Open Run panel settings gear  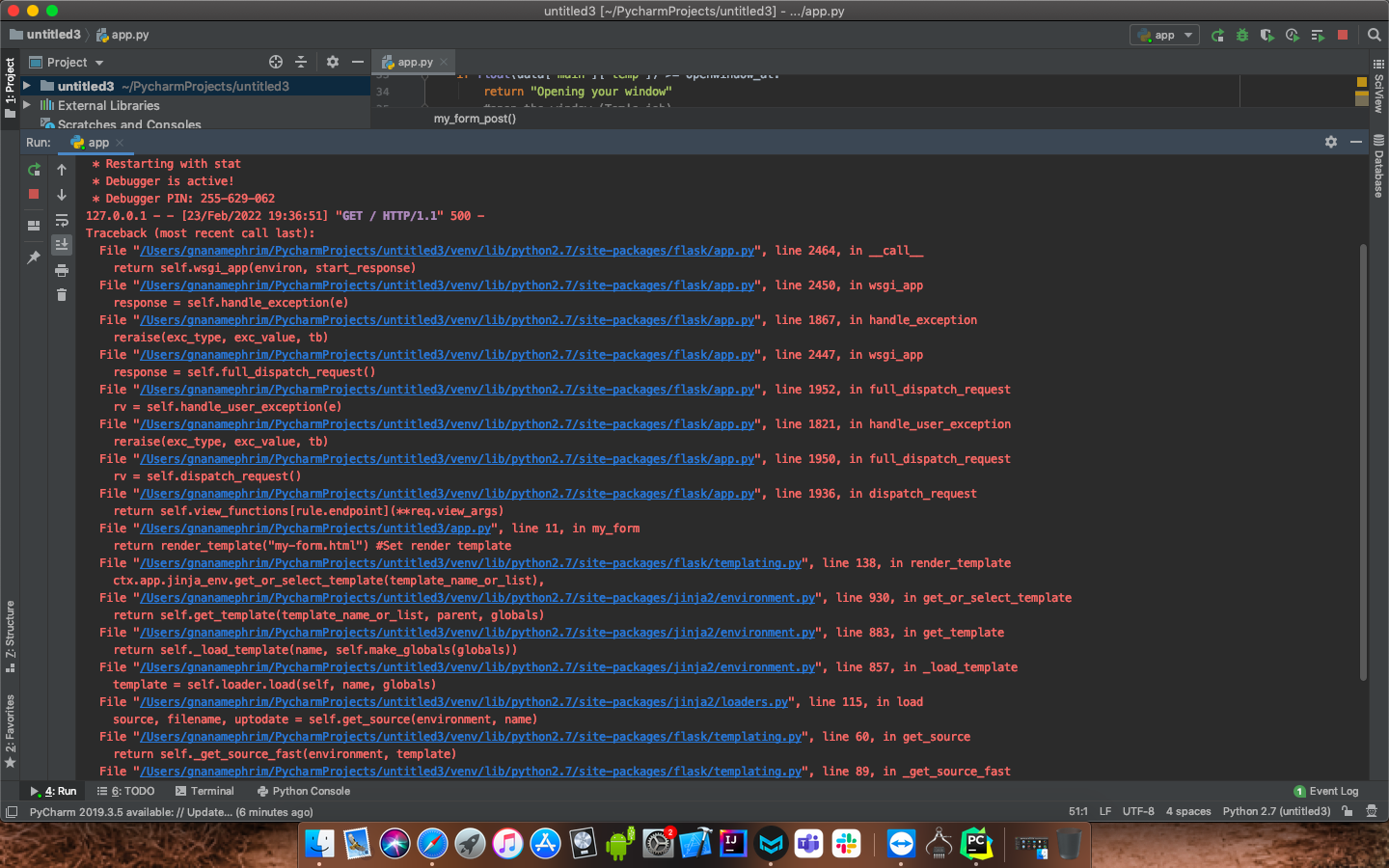tap(1331, 142)
